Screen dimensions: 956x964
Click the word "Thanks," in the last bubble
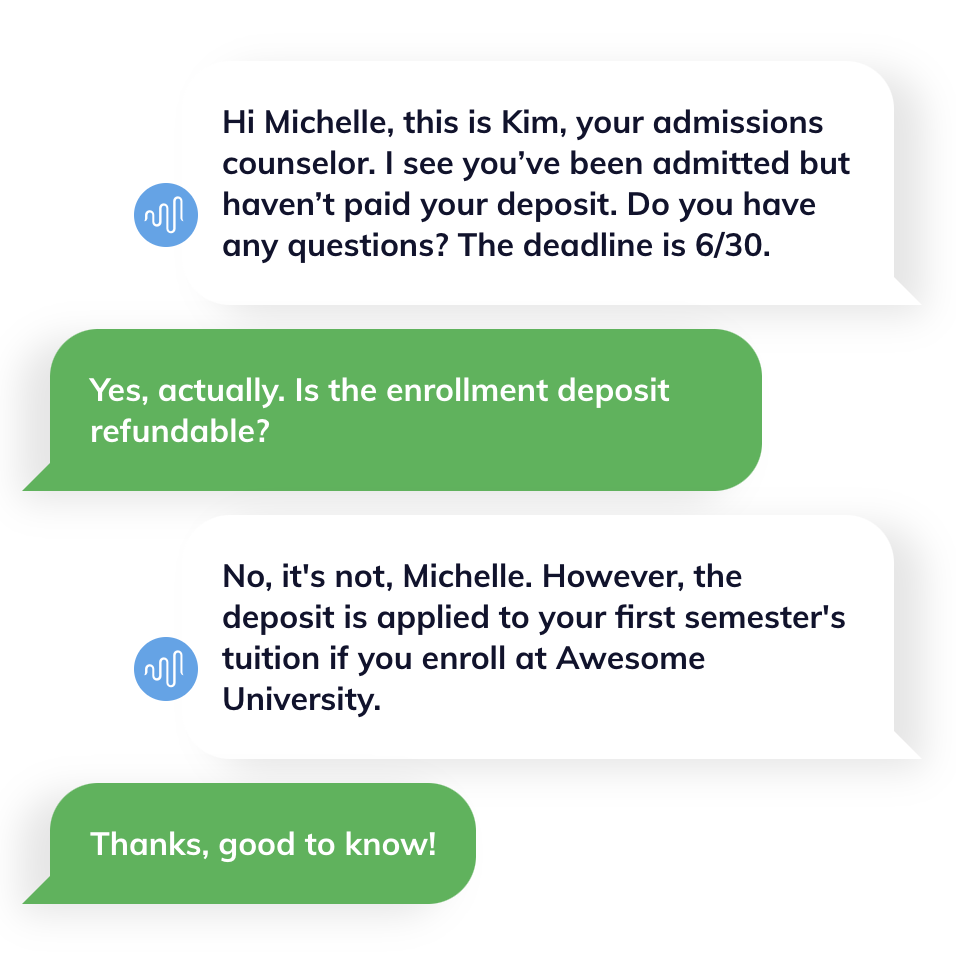click(x=148, y=844)
